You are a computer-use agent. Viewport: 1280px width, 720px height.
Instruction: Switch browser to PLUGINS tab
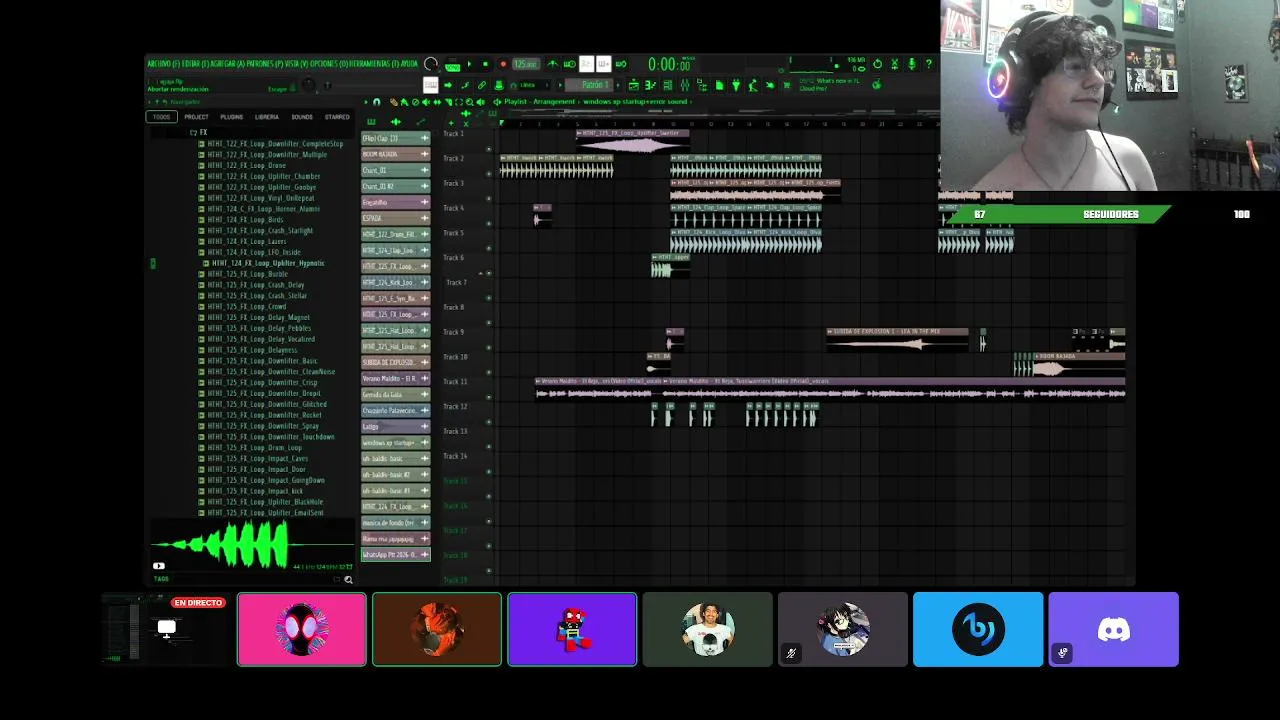(232, 117)
